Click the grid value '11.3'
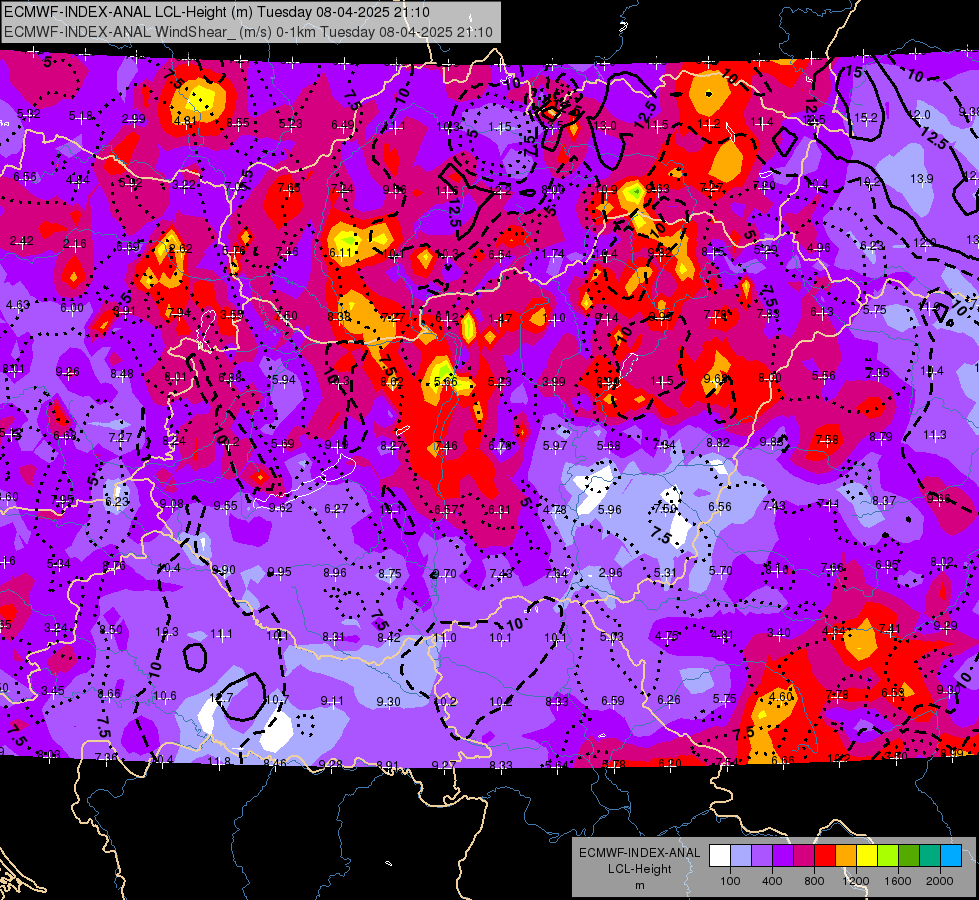 (x=935, y=435)
